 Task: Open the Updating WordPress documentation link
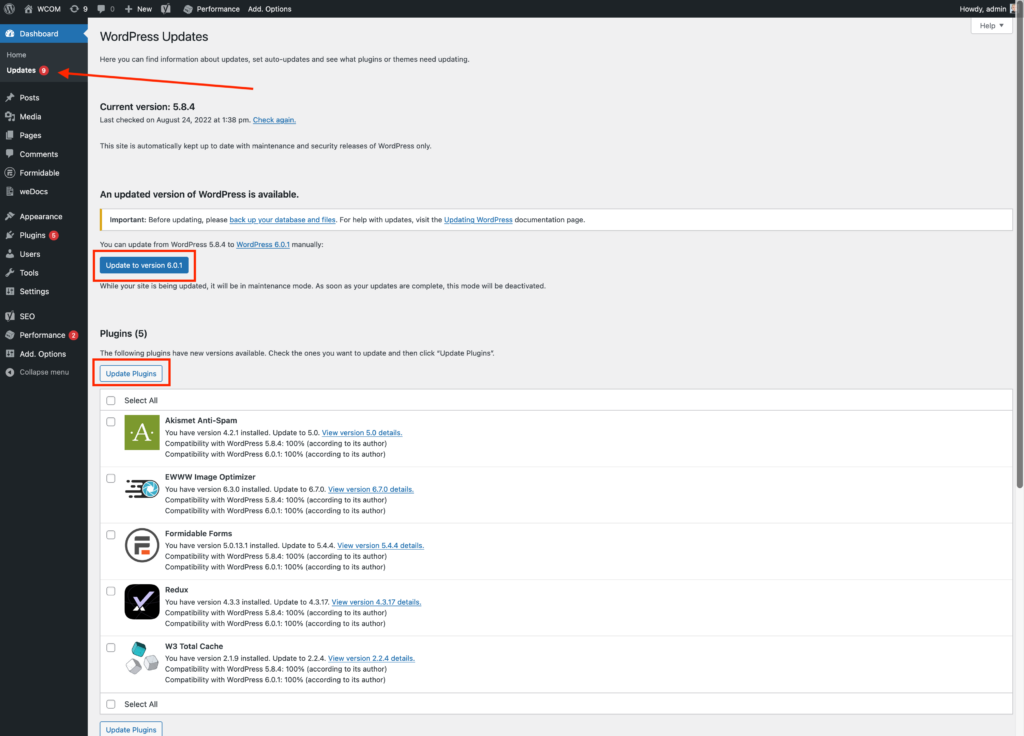(x=478, y=219)
